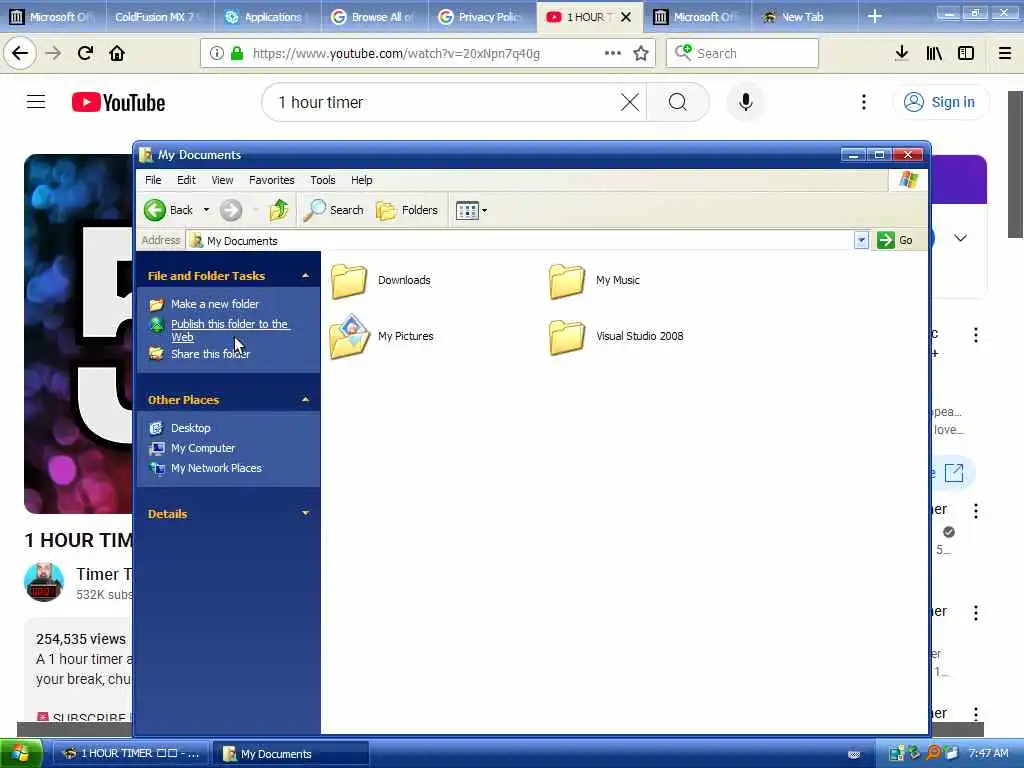Open the Tools menu in My Documents

point(323,180)
